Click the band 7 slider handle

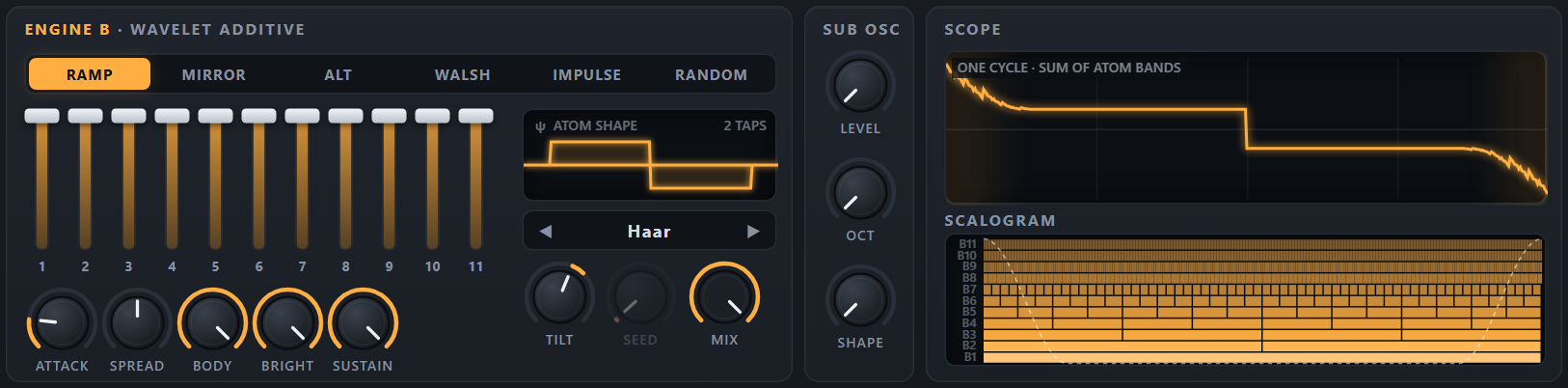coord(302,116)
